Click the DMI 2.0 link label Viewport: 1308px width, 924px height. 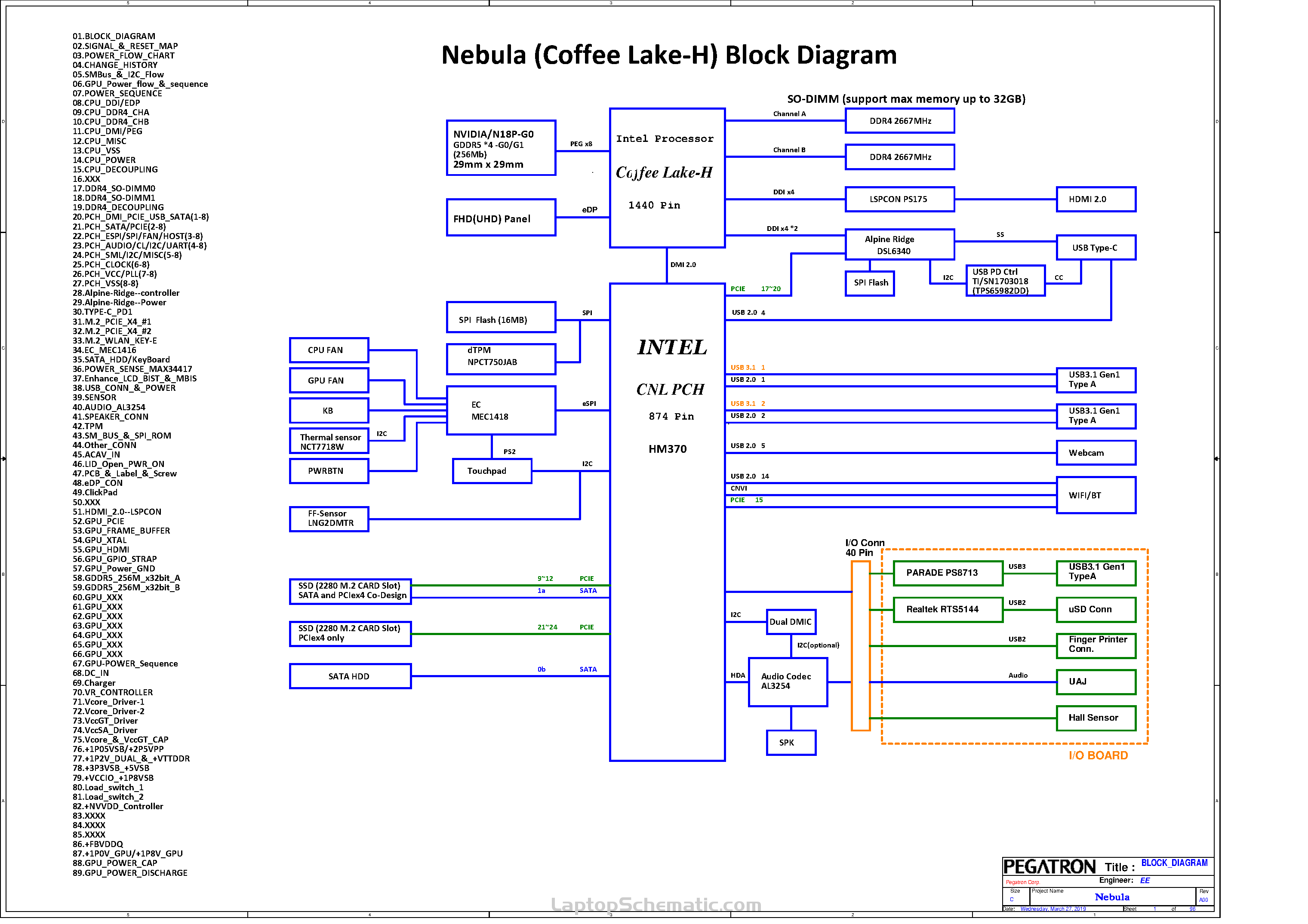pos(683,265)
